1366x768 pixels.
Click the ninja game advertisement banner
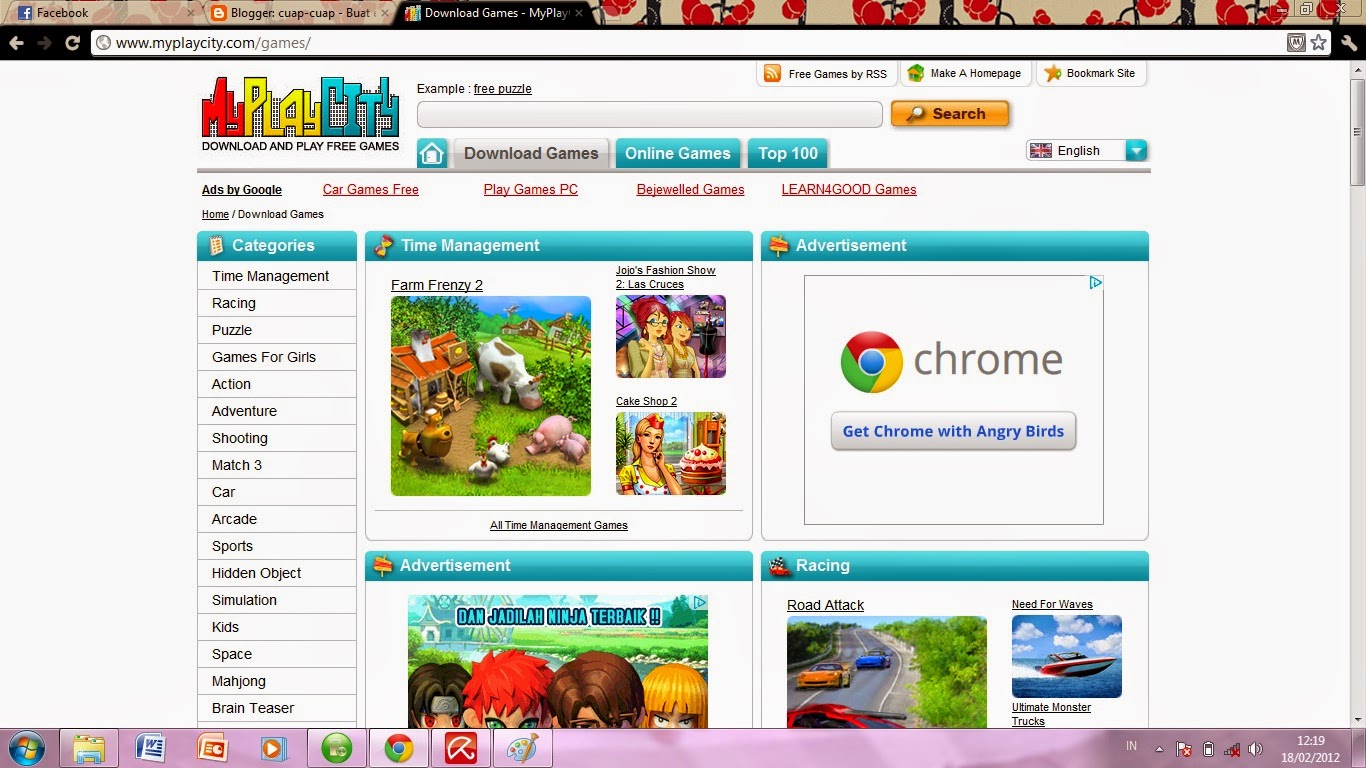[x=558, y=661]
